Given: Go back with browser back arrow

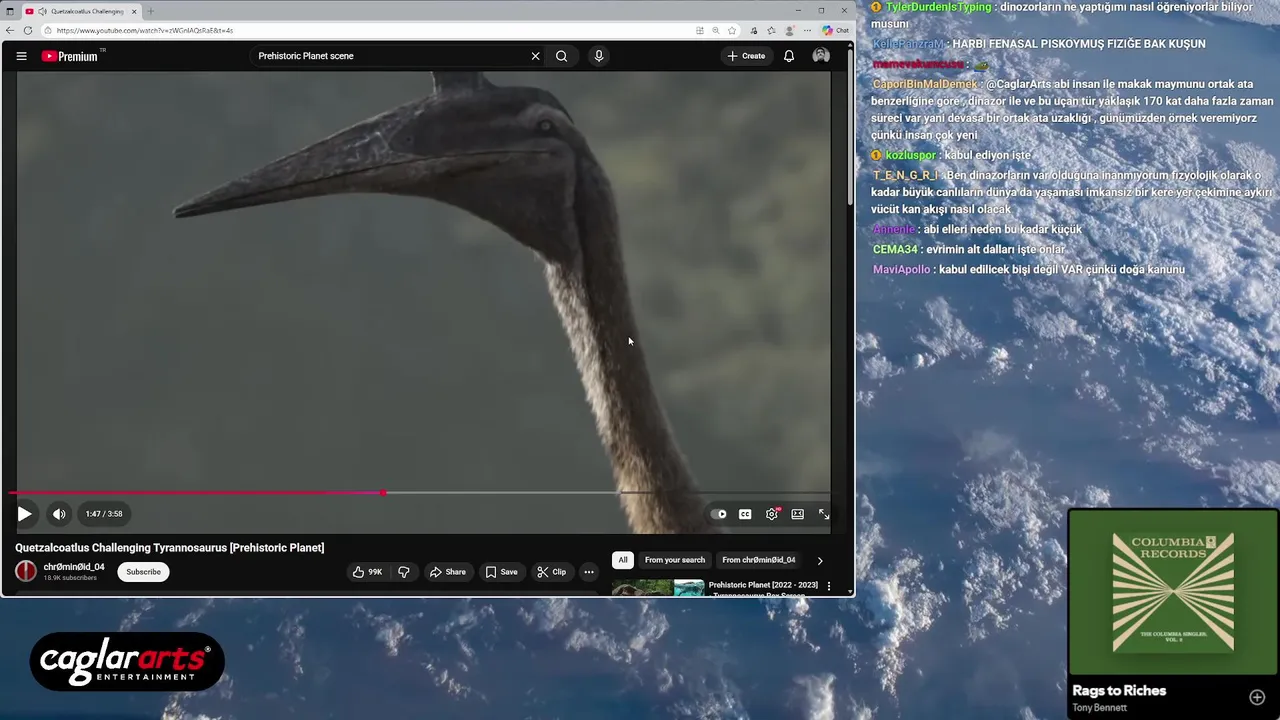Looking at the screenshot, I should point(10,30).
